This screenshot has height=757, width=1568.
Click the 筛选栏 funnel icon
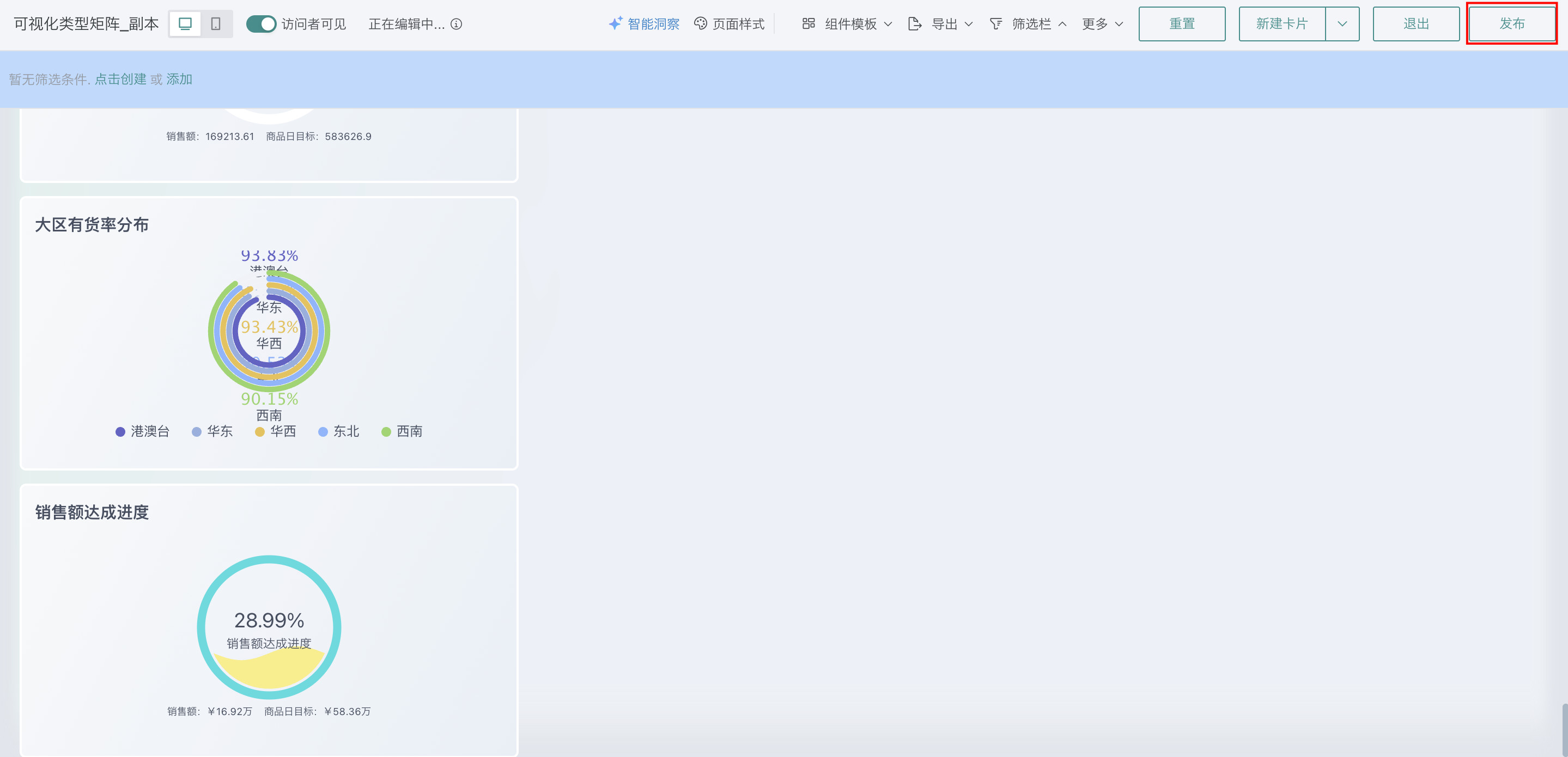pyautogui.click(x=996, y=24)
